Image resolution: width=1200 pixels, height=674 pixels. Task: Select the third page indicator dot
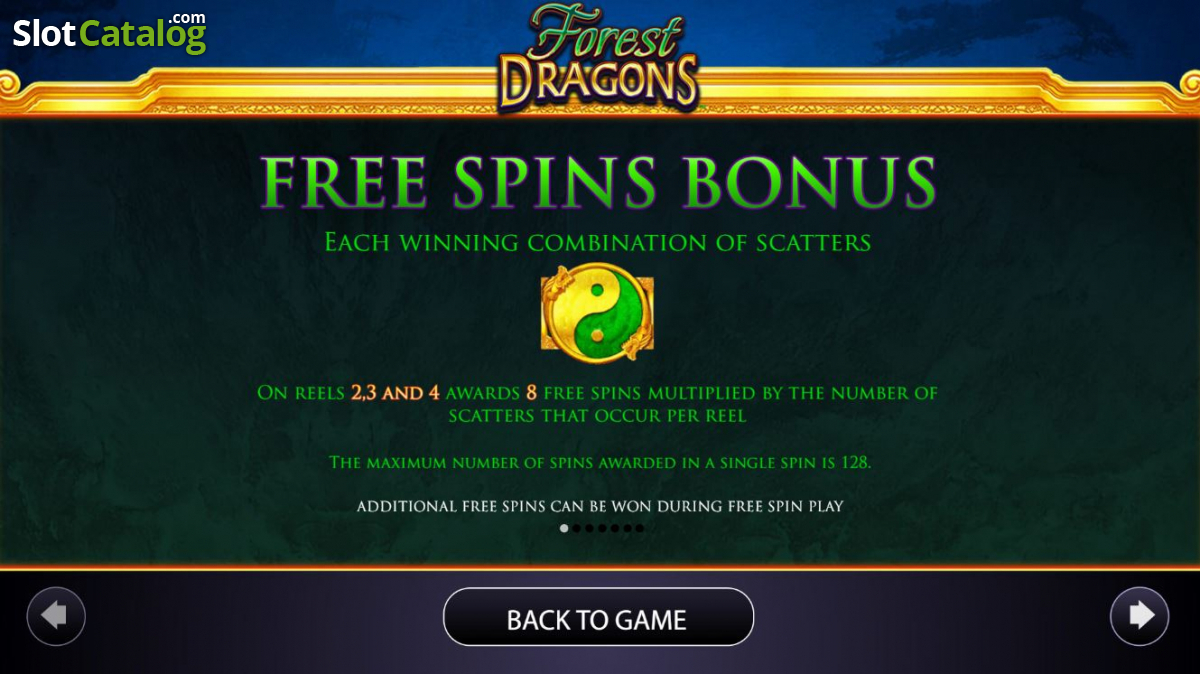pyautogui.click(x=589, y=528)
